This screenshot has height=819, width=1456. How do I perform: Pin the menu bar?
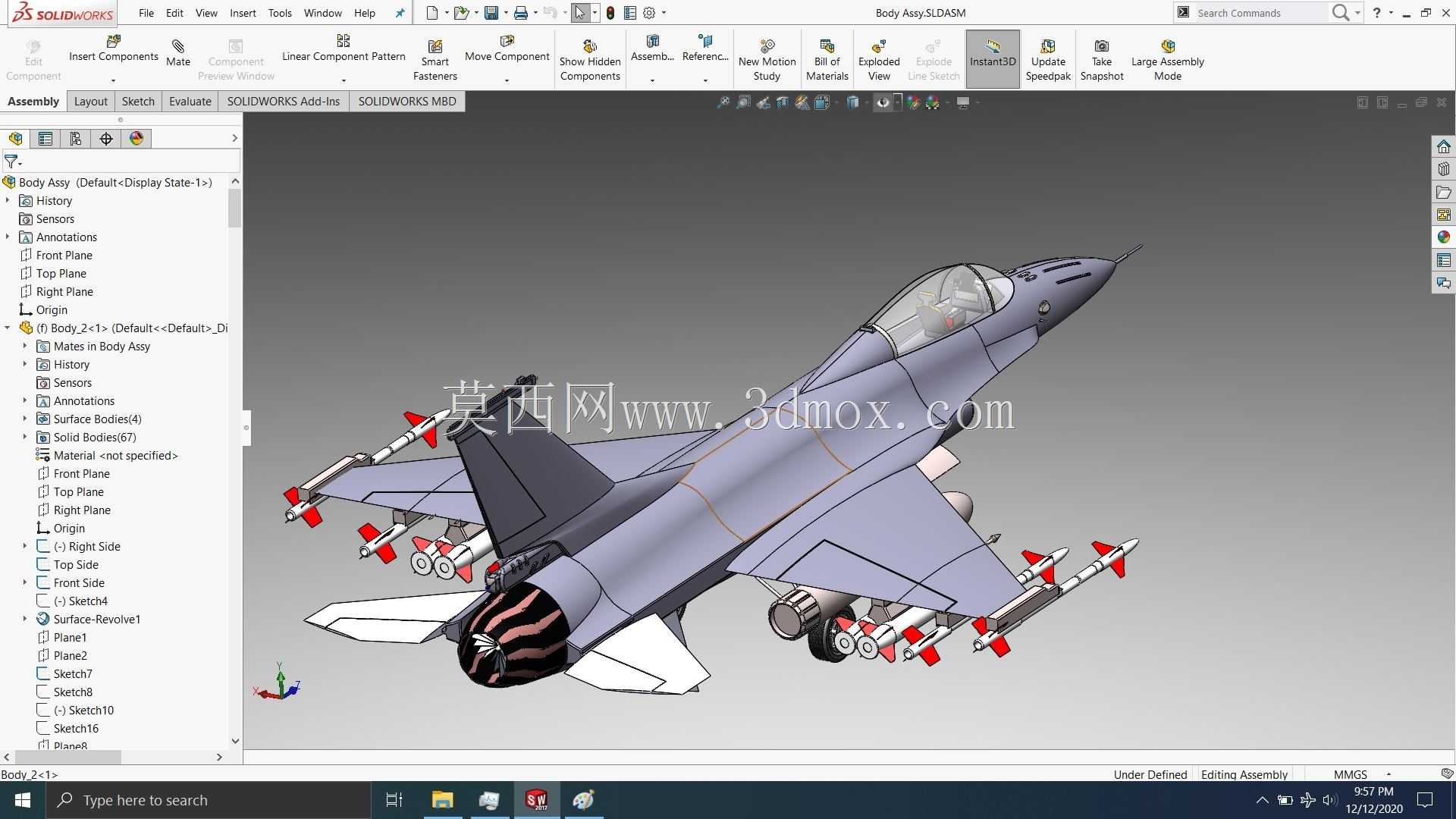(x=400, y=13)
